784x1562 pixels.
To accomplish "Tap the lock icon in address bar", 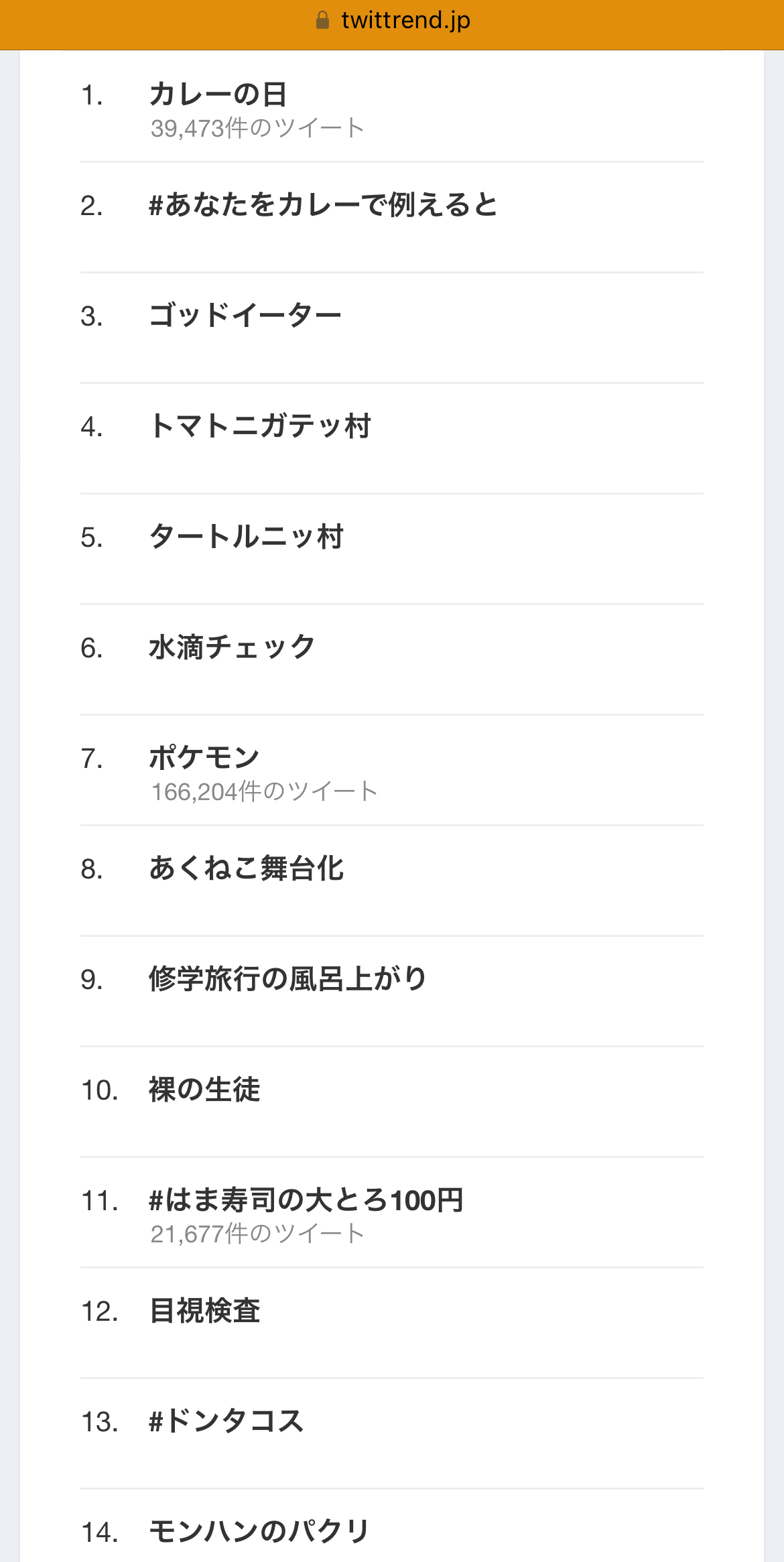I will [x=322, y=20].
